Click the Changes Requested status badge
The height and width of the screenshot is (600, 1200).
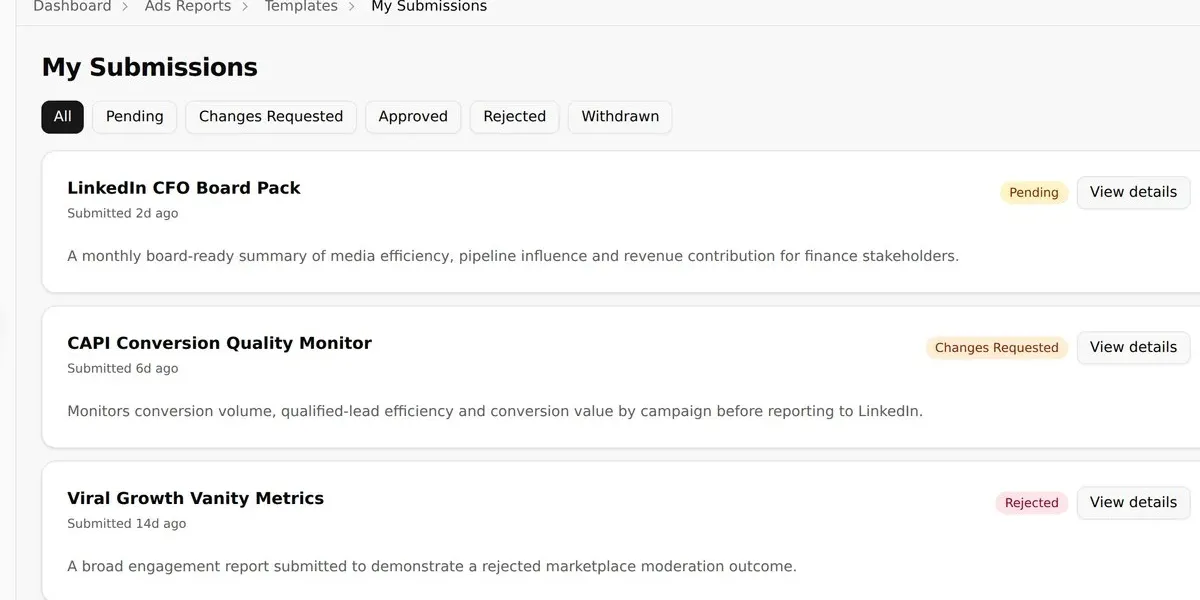[x=997, y=348]
